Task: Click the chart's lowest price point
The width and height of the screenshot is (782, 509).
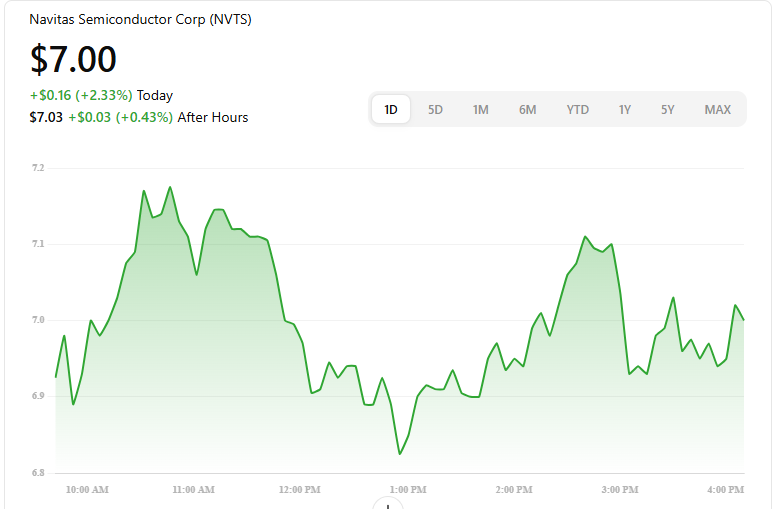Action: pos(400,454)
